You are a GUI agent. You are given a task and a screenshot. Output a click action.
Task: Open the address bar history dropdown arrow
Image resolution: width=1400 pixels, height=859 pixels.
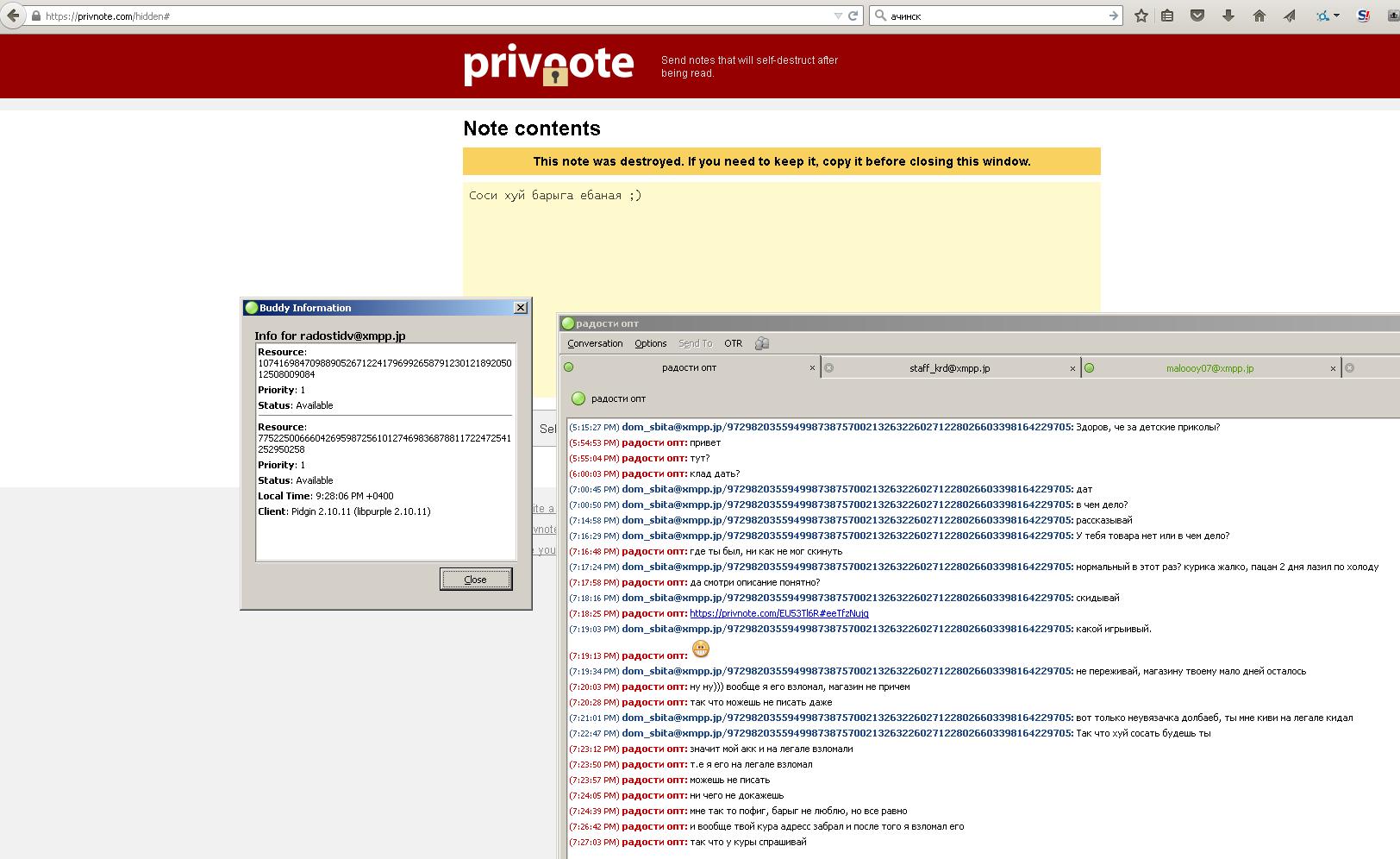[x=838, y=16]
